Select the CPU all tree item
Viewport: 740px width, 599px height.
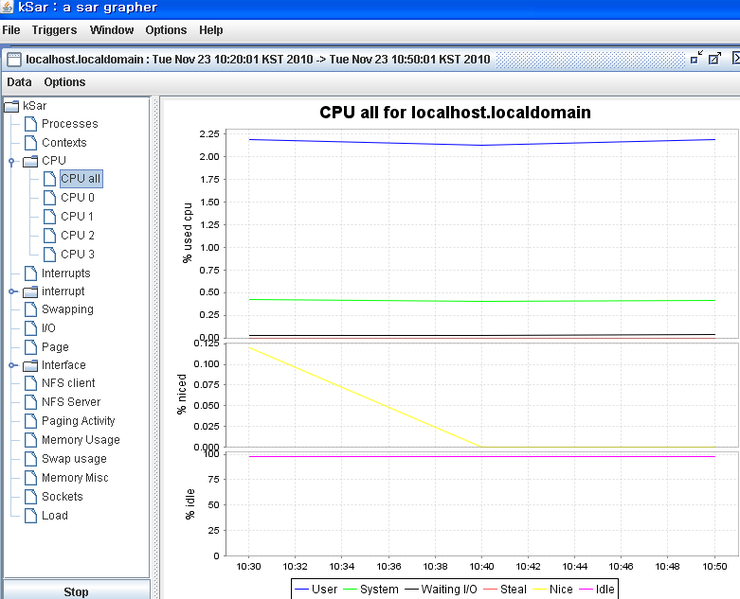pos(81,179)
